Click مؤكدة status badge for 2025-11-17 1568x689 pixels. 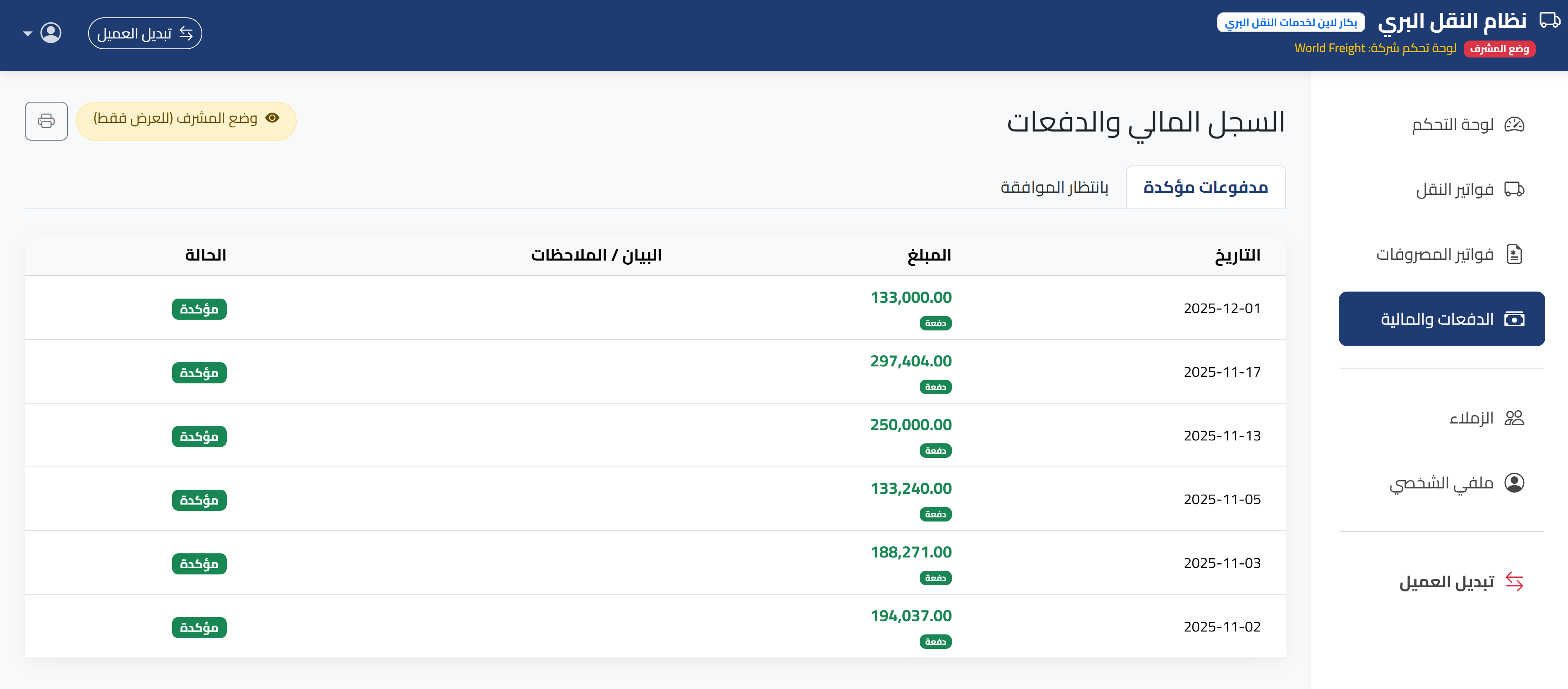(199, 373)
